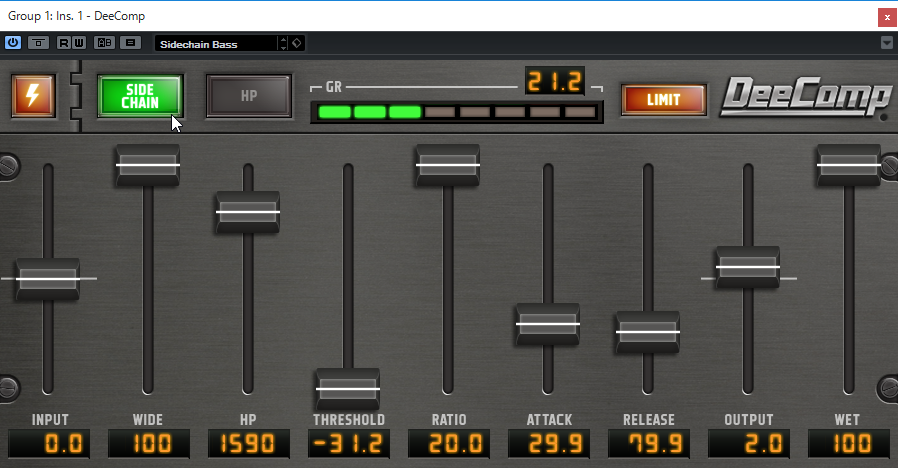The image size is (898, 468).
Task: Grab the OUTPUT fader handle
Action: (748, 267)
